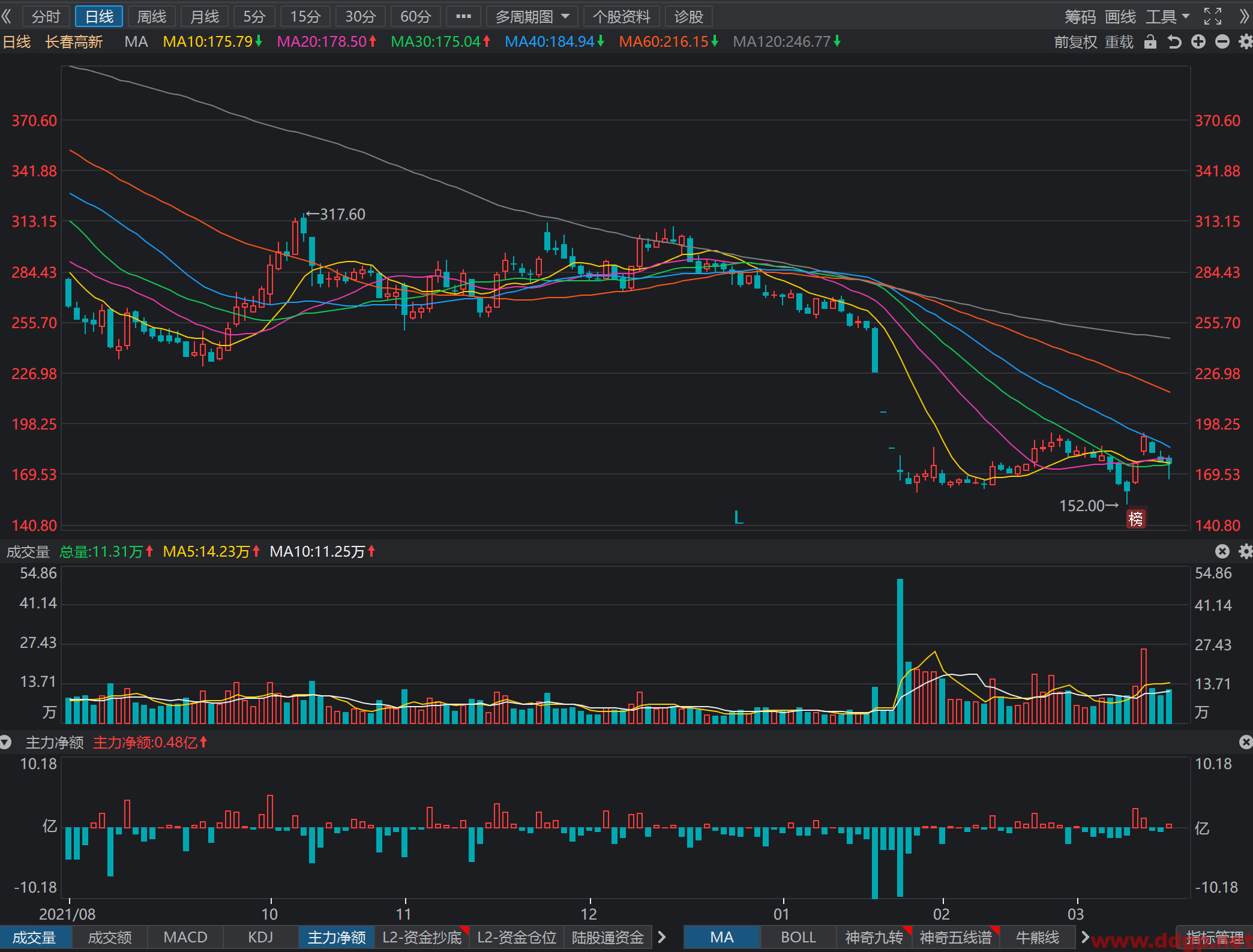Close the 成交量 volume panel
The width and height of the screenshot is (1253, 952).
pyautogui.click(x=1222, y=551)
